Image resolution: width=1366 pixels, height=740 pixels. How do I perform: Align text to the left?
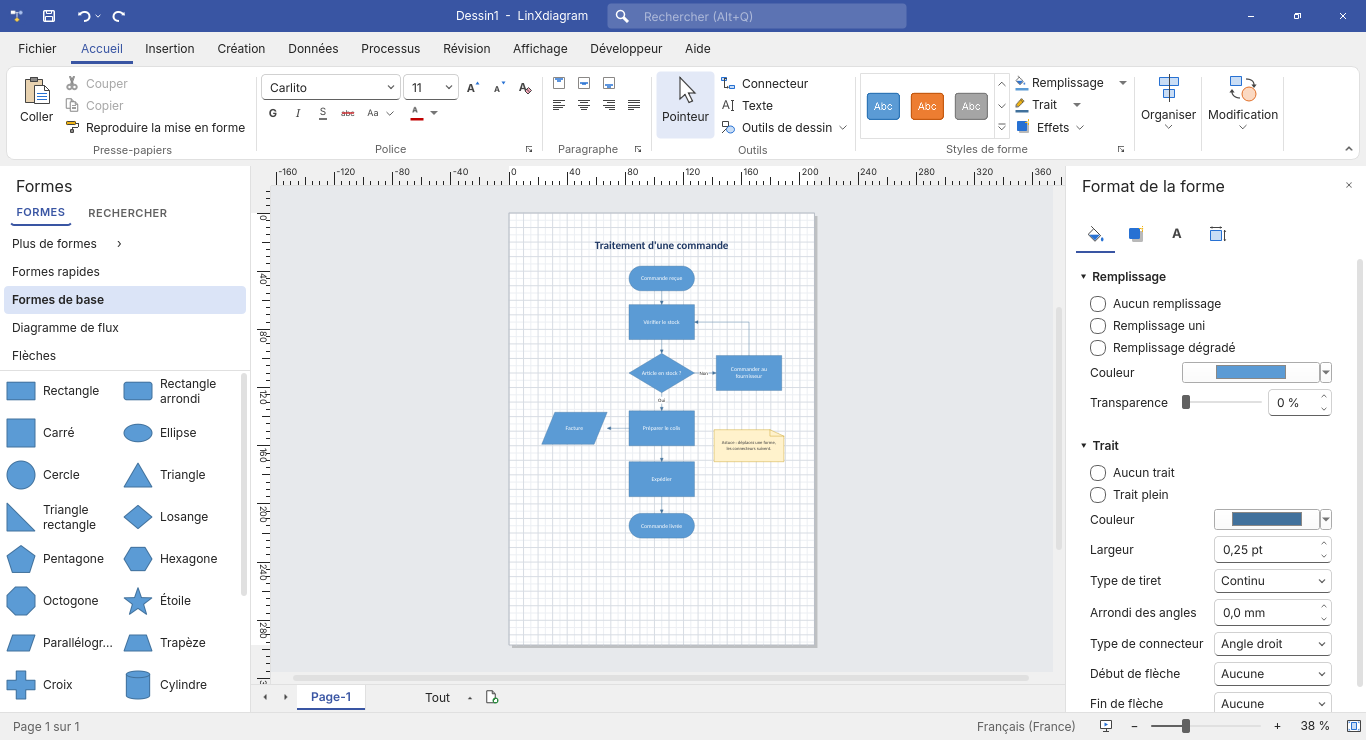[559, 105]
